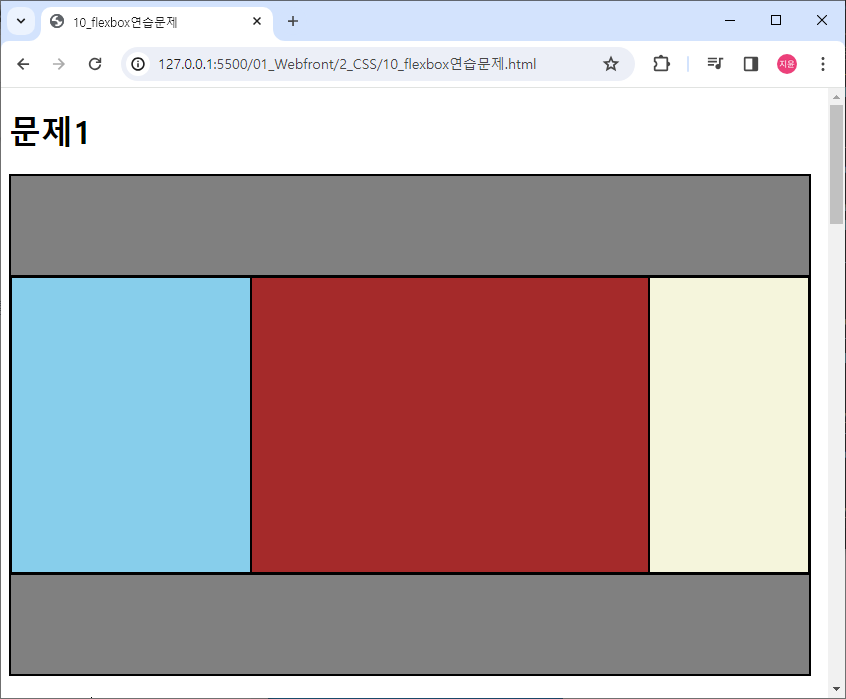Screen dimensions: 846x699
Task: Minimize the browser window
Action: pyautogui.click(x=730, y=20)
